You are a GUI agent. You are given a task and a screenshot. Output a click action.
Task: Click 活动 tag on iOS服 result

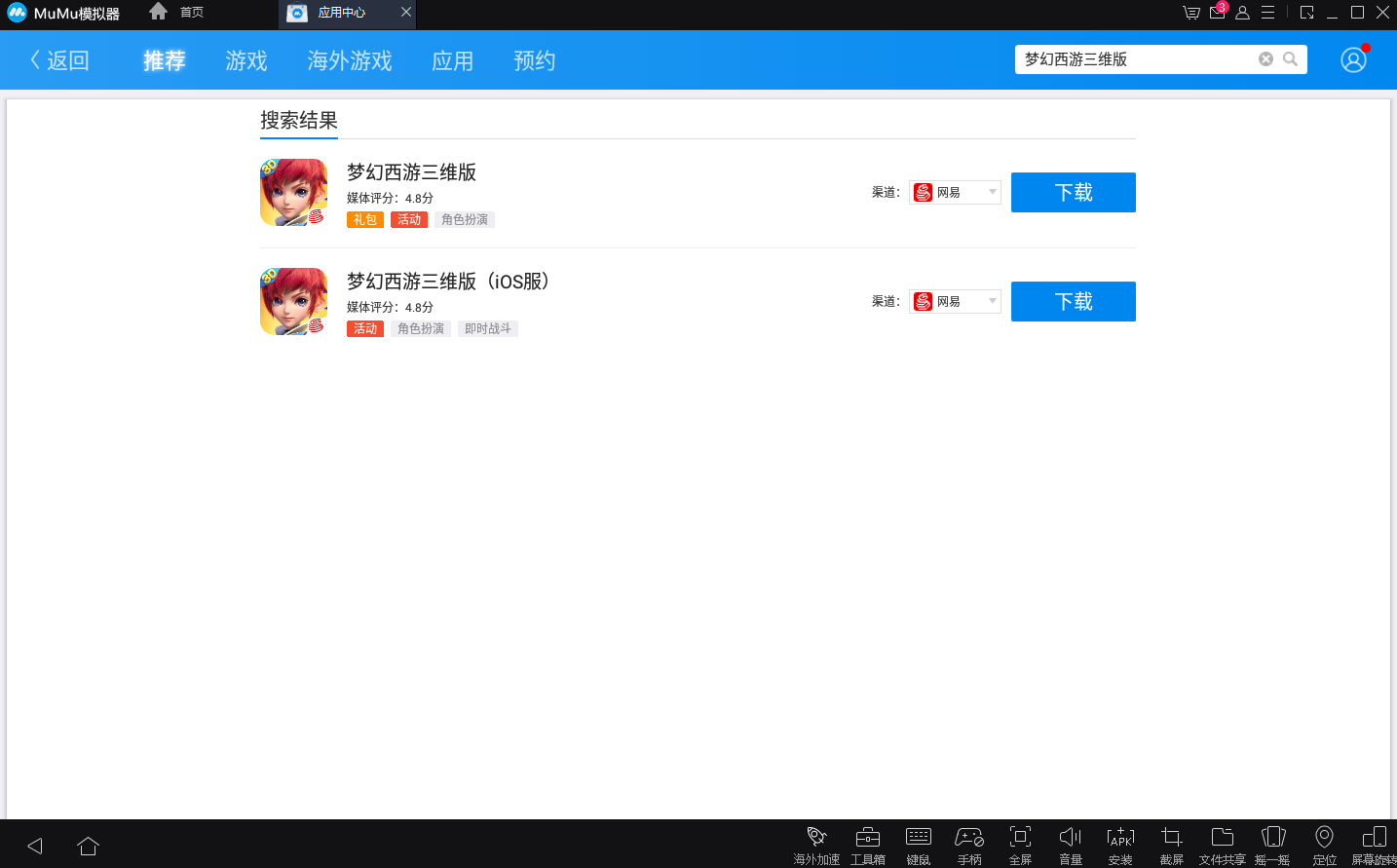(365, 329)
